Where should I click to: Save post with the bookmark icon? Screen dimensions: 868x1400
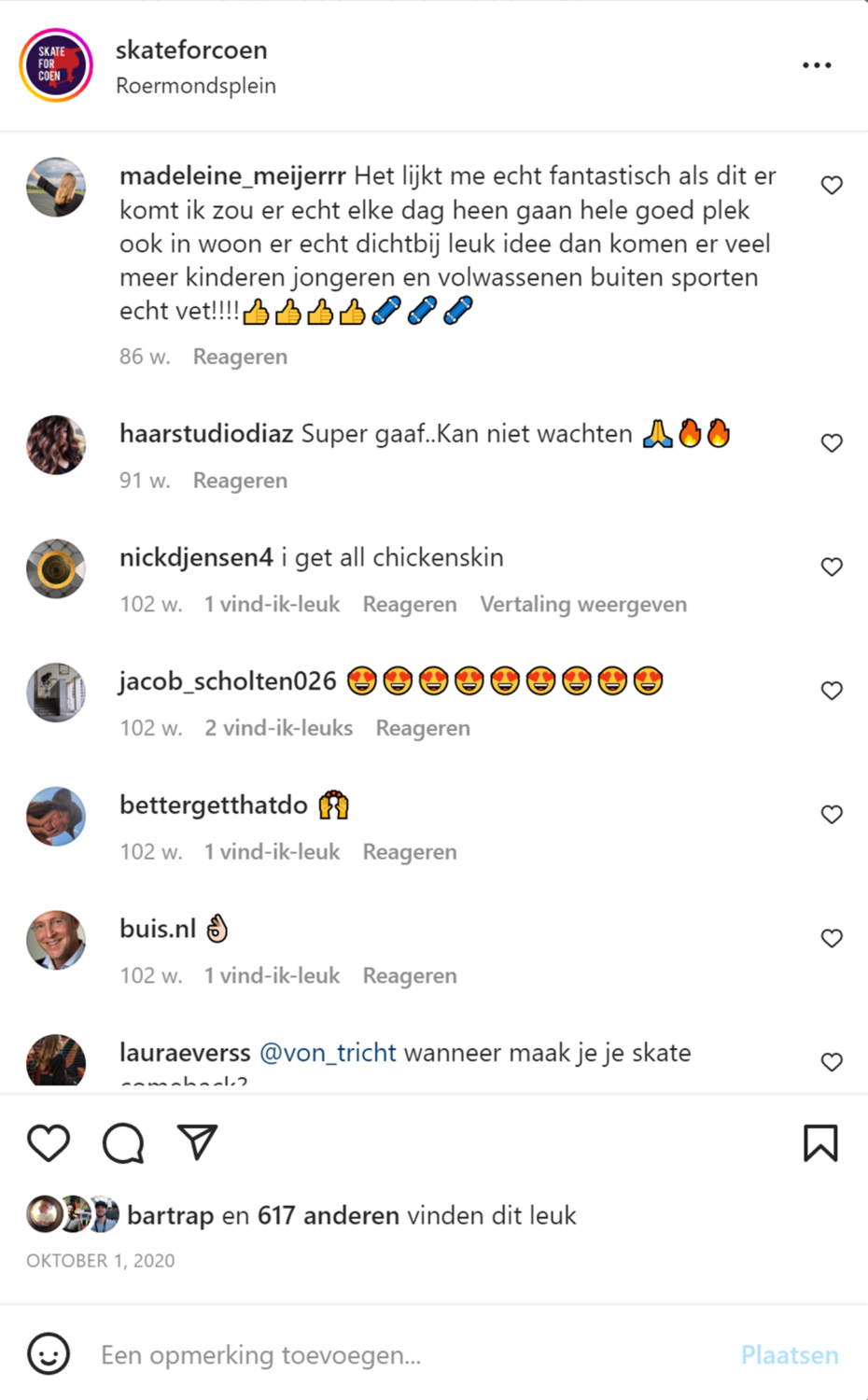click(820, 1142)
